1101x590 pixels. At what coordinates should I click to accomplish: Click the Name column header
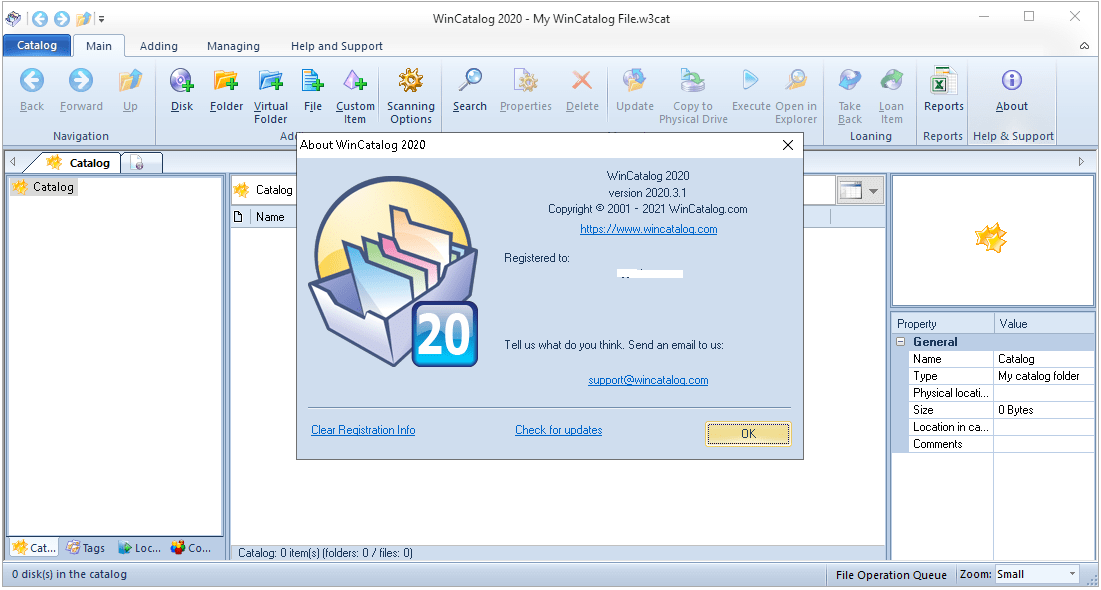270,217
